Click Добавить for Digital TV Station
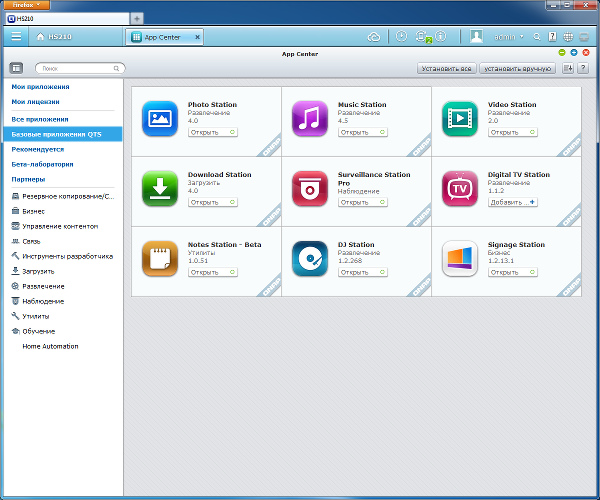The width and height of the screenshot is (600, 500). tap(513, 202)
